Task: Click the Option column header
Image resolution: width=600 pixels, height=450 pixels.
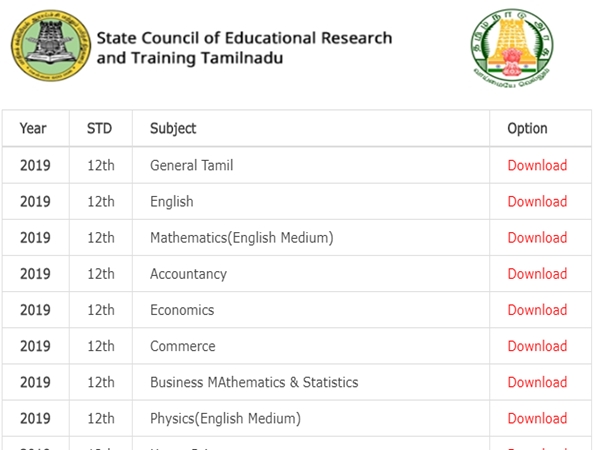Action: pos(527,128)
